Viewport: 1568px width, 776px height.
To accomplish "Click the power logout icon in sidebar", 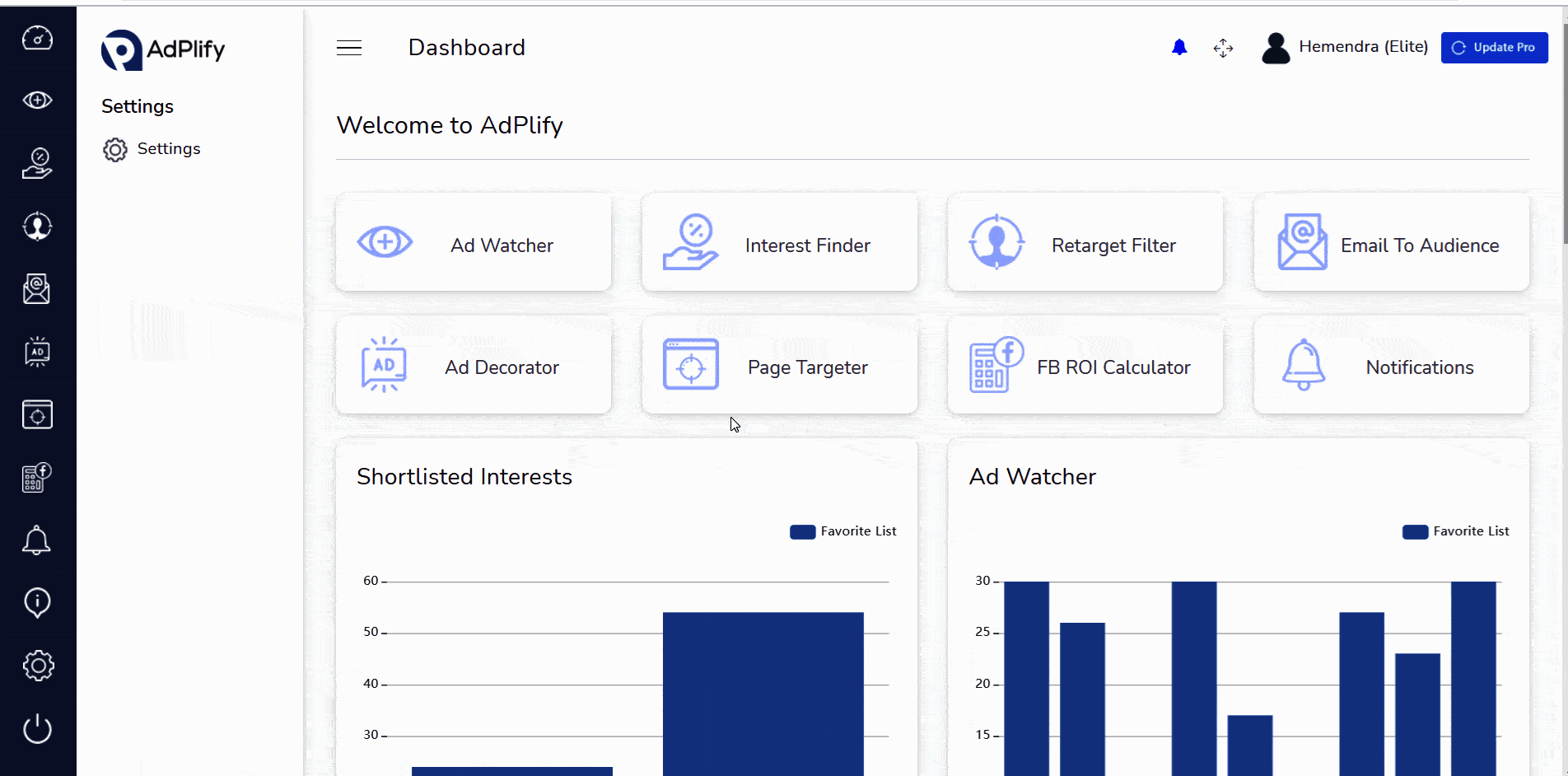I will [x=37, y=728].
